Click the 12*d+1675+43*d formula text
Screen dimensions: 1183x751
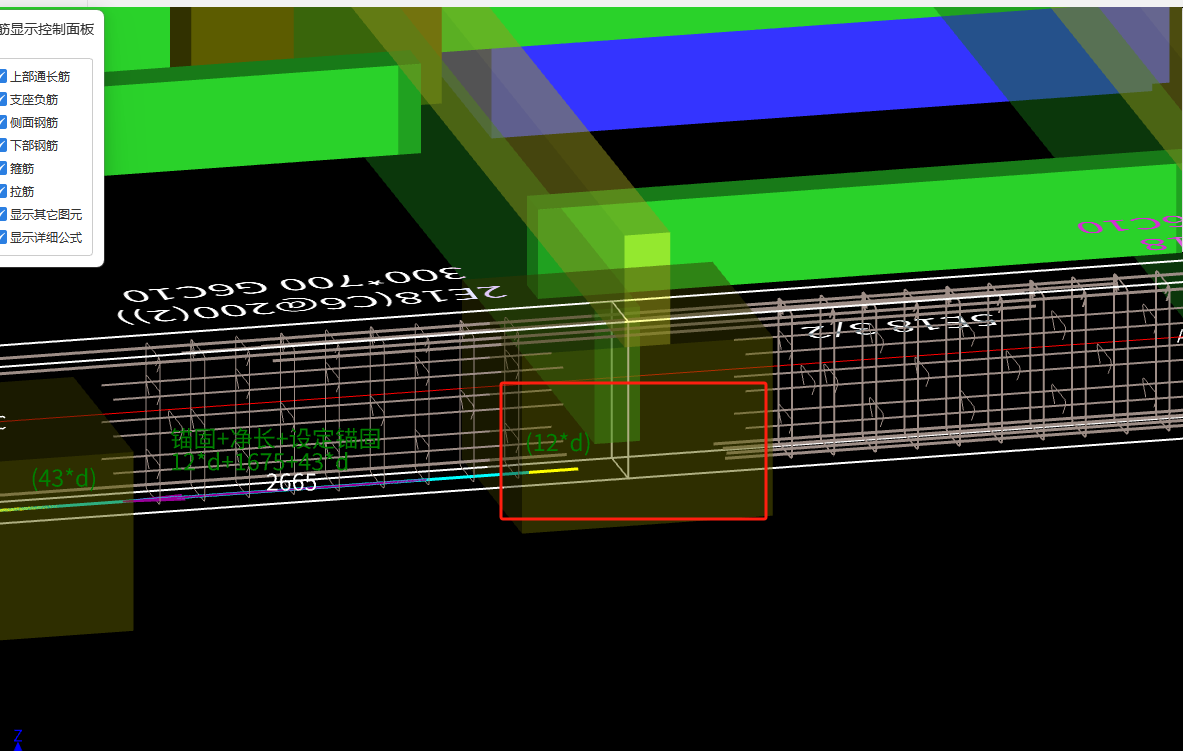[x=260, y=461]
